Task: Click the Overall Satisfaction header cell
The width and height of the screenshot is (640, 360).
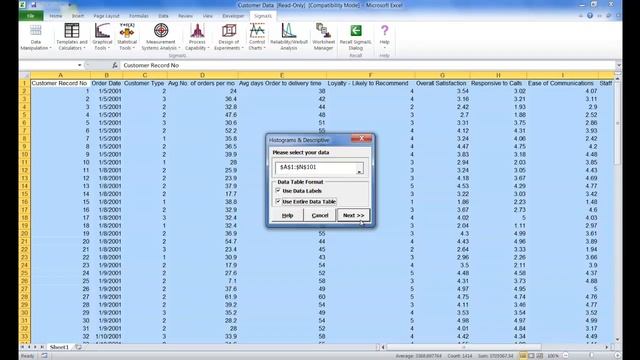Action: [x=442, y=83]
